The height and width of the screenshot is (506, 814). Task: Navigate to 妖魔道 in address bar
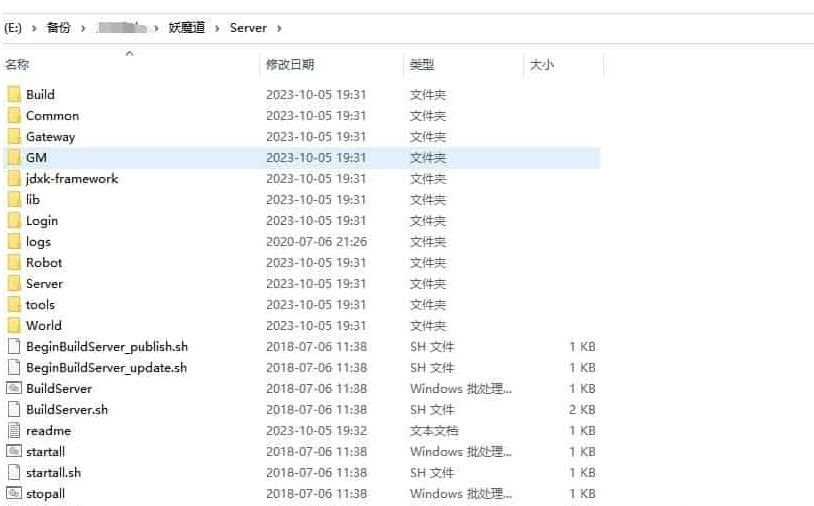[x=187, y=28]
